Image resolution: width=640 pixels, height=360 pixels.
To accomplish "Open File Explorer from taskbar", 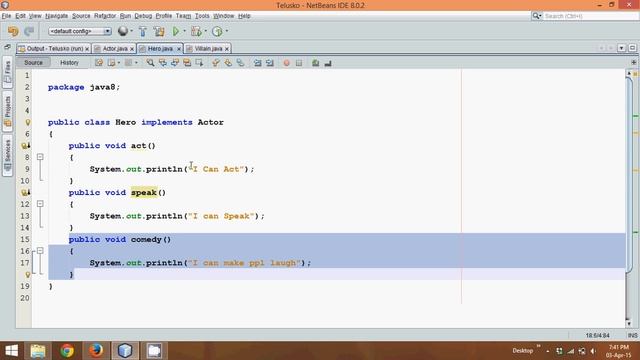I will click(x=38, y=351).
